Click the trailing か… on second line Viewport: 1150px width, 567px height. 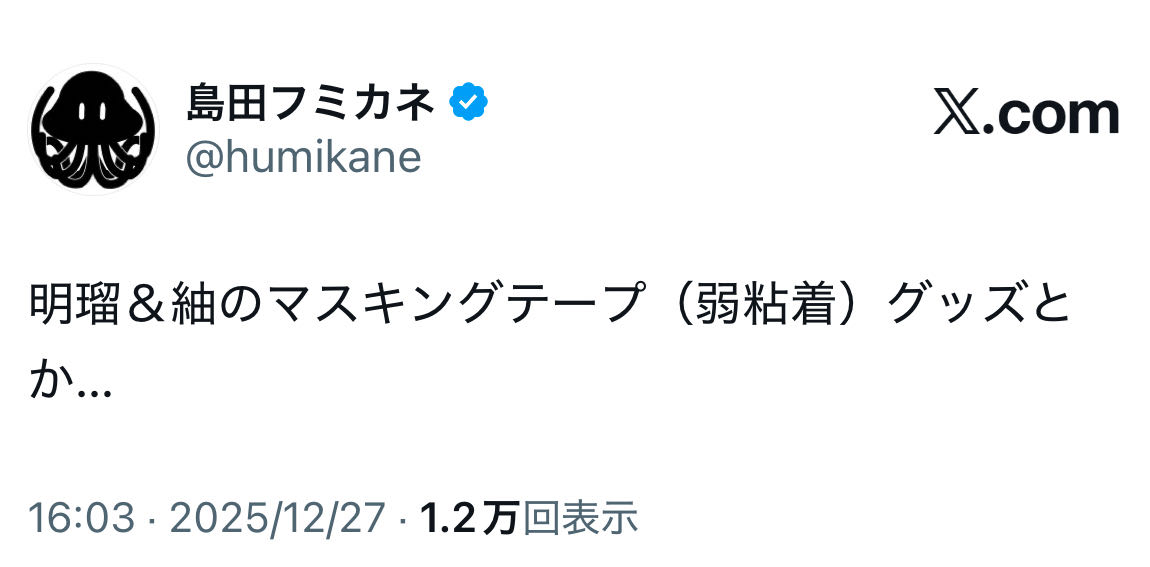70,384
